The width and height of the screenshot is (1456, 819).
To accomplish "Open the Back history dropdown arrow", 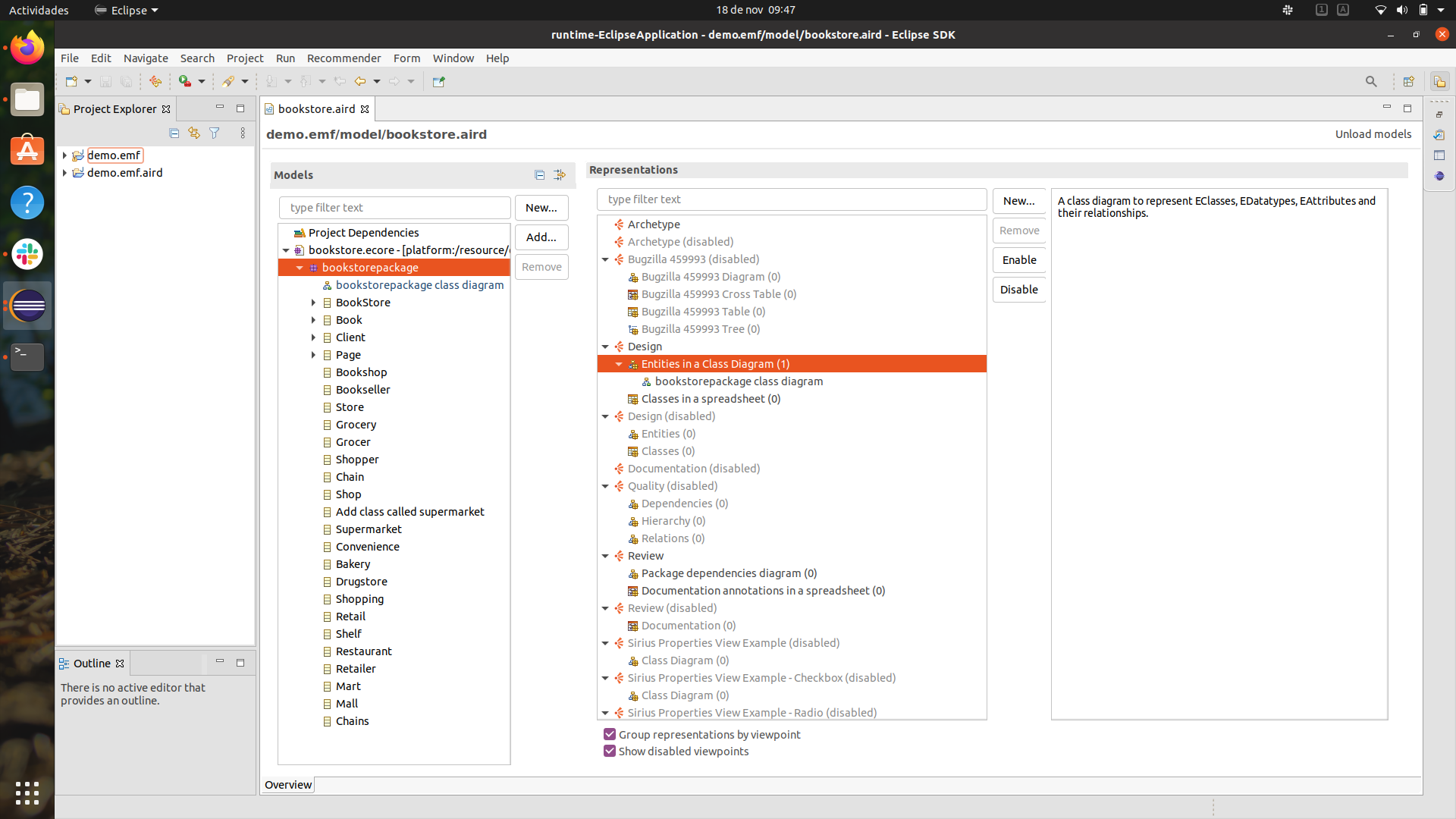I will click(377, 81).
